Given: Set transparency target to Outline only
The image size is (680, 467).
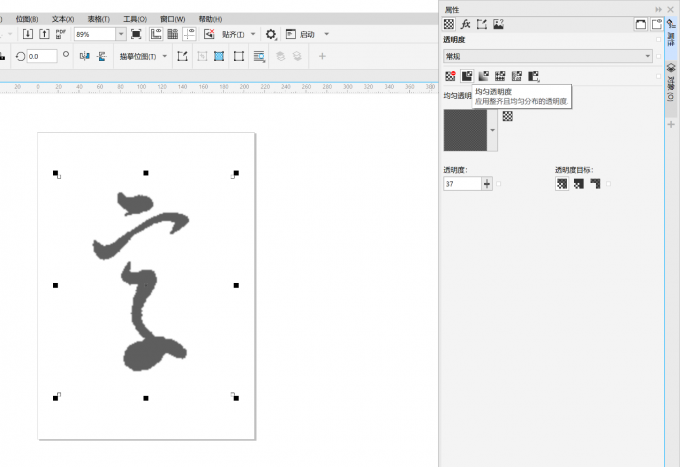Looking at the screenshot, I should pos(594,184).
